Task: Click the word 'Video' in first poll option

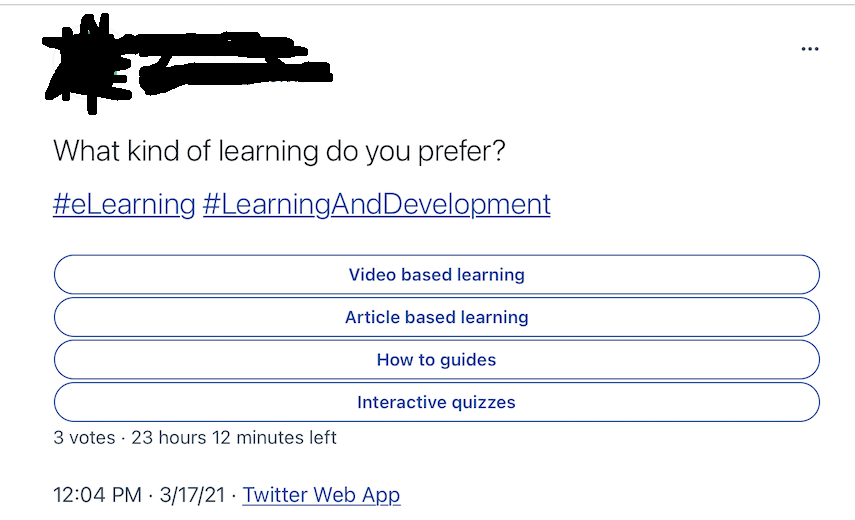Action: [x=372, y=275]
